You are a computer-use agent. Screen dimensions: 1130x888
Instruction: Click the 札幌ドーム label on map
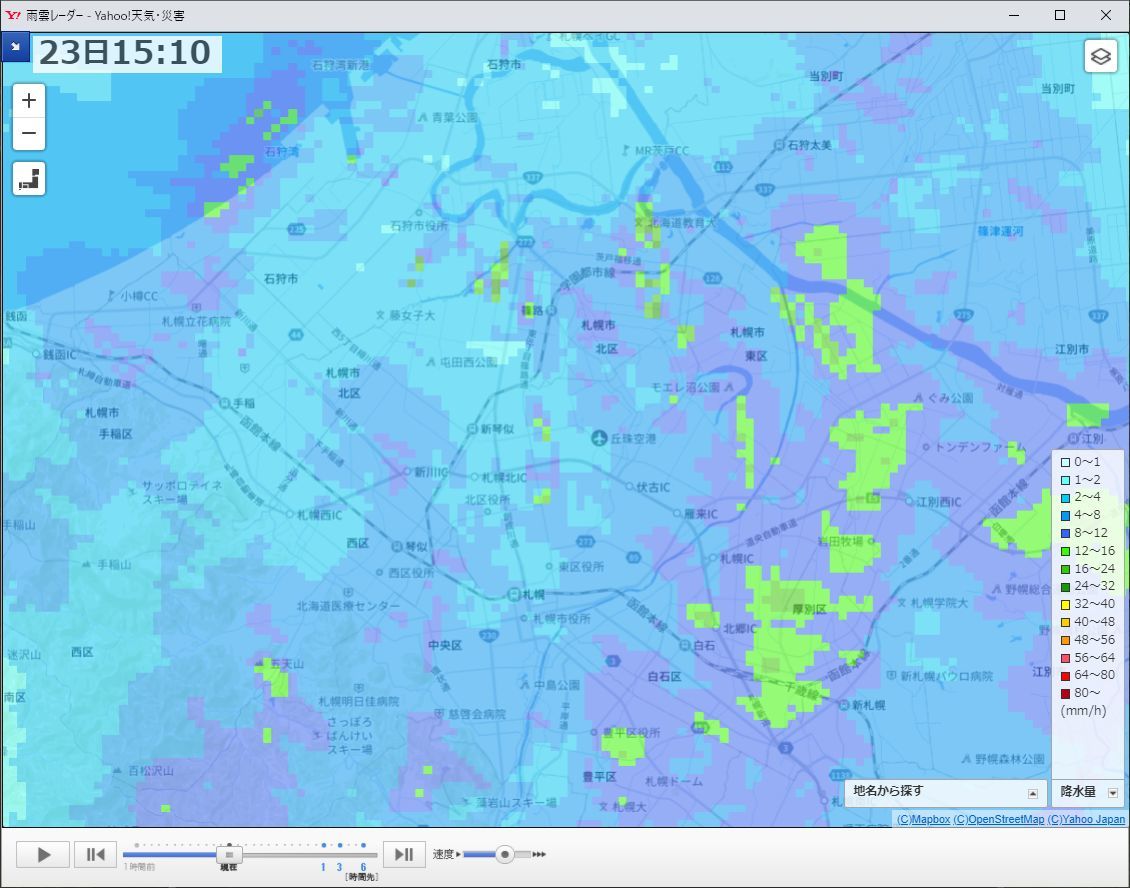click(674, 781)
